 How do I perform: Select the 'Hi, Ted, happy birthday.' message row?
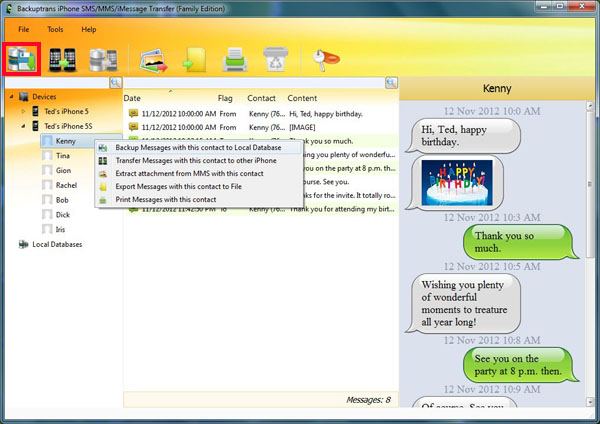(261, 114)
